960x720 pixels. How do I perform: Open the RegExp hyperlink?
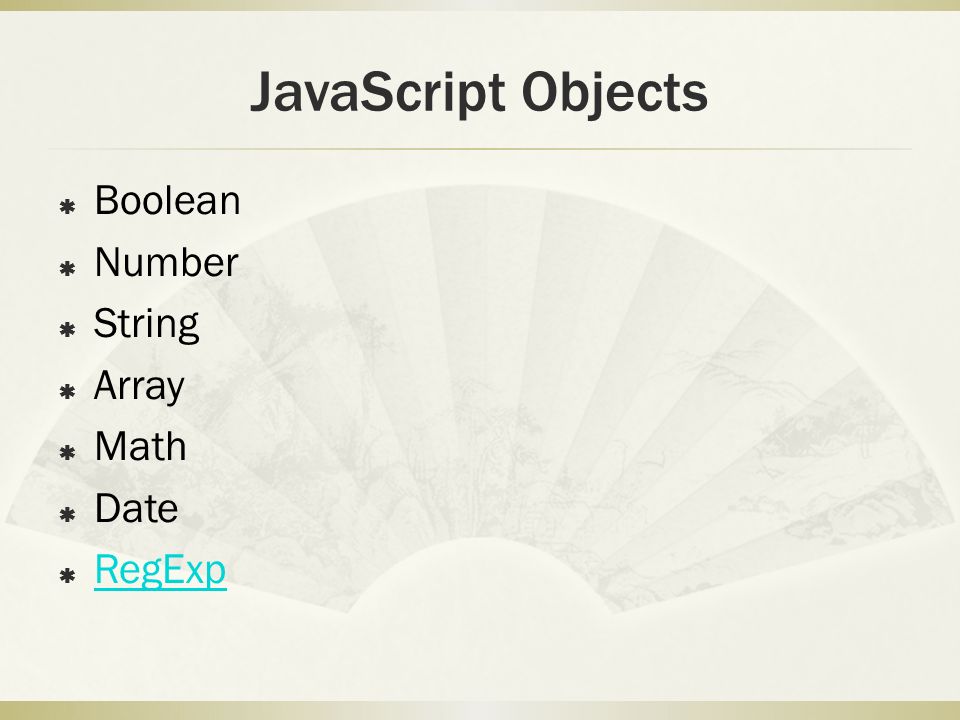(160, 571)
